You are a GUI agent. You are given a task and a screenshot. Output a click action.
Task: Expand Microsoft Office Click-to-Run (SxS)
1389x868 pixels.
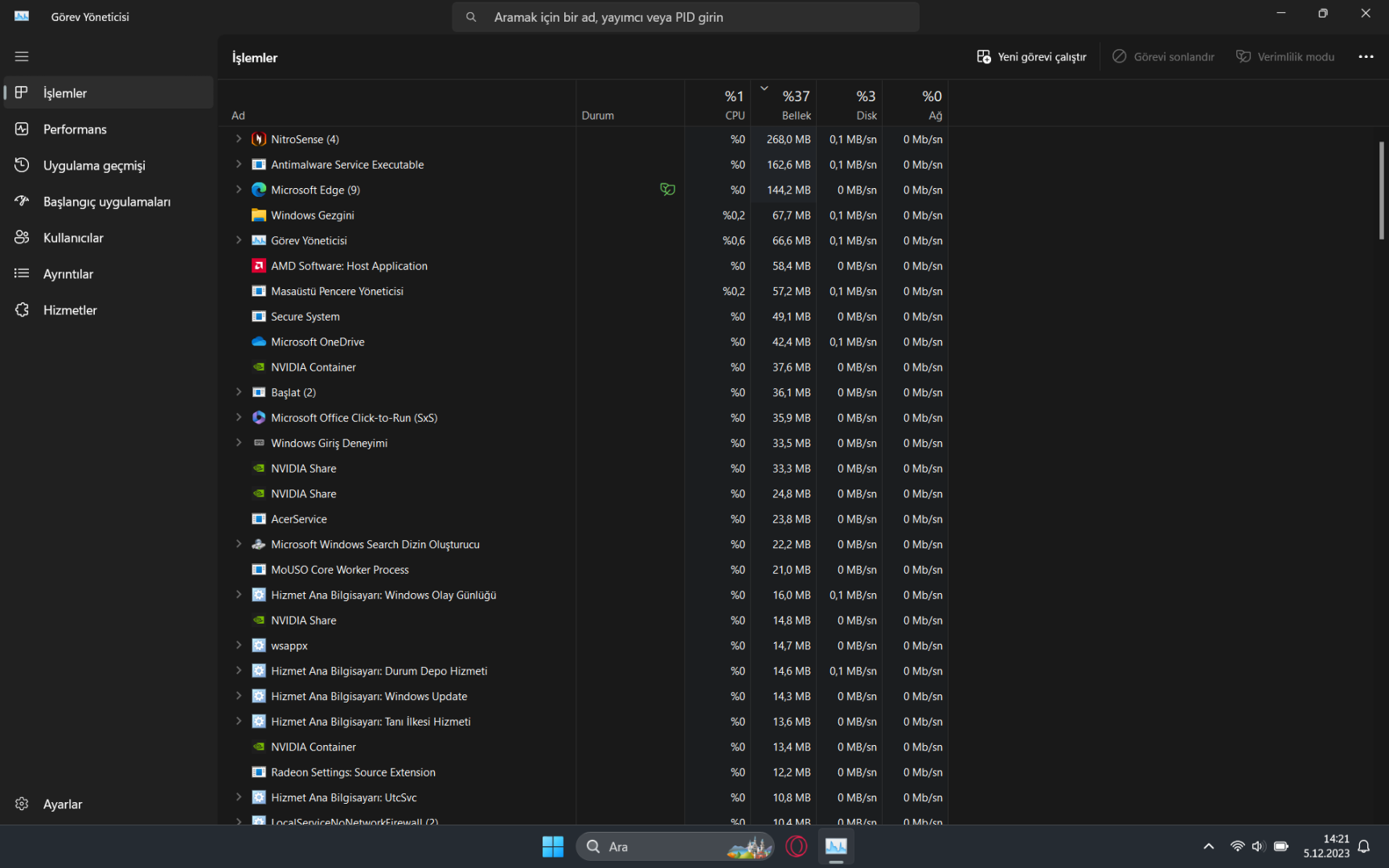(239, 418)
